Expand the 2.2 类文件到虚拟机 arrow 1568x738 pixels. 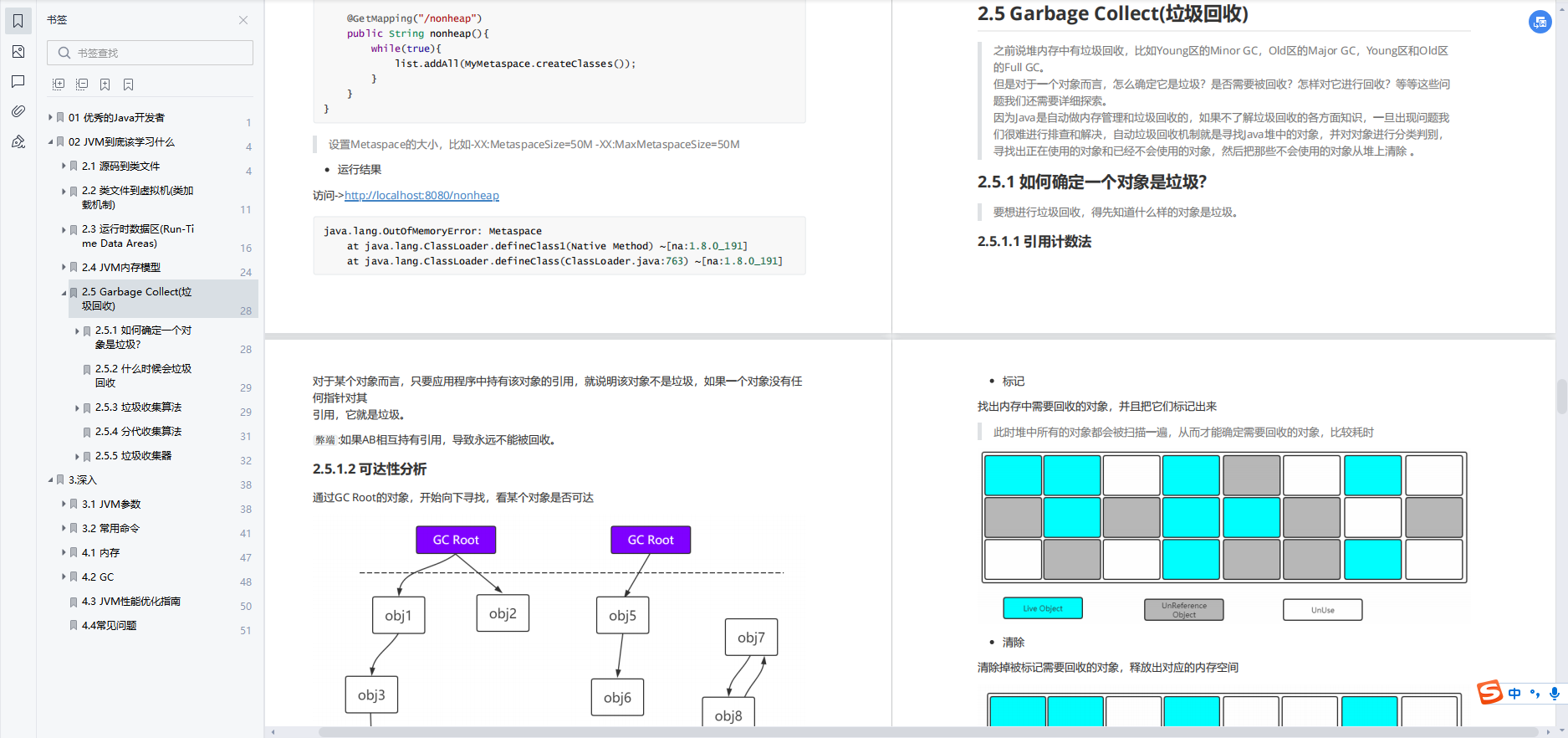pyautogui.click(x=64, y=191)
